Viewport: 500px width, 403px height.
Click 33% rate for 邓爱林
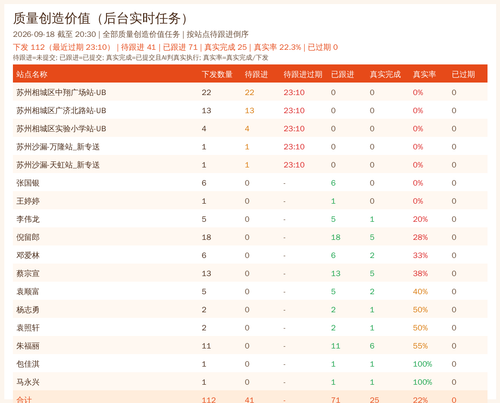click(420, 255)
